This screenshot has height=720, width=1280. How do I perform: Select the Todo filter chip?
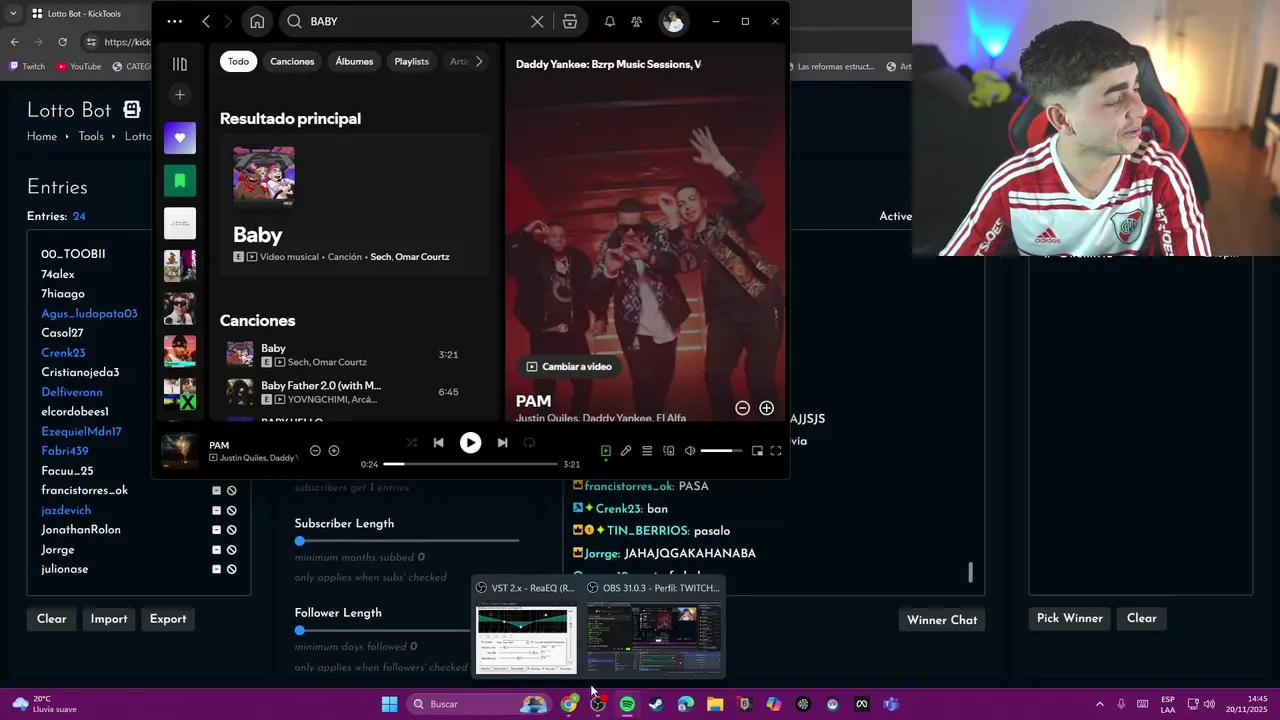tap(238, 61)
